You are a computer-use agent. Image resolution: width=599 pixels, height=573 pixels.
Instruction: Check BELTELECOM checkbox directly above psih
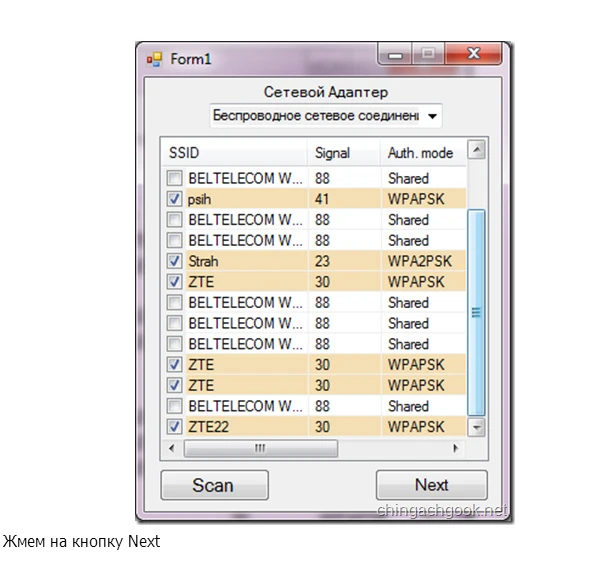[175, 178]
